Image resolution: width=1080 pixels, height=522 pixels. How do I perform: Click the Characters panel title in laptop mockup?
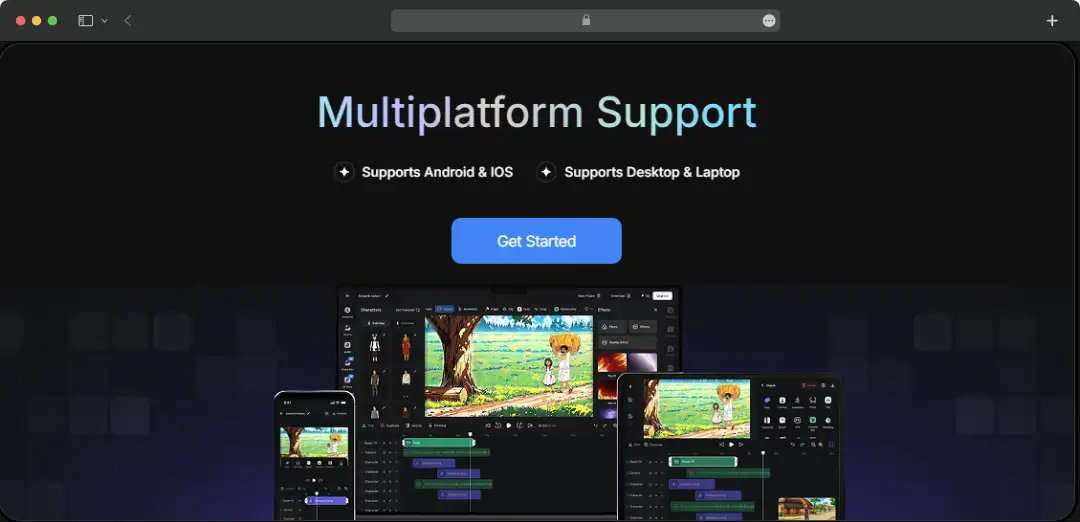tap(371, 310)
